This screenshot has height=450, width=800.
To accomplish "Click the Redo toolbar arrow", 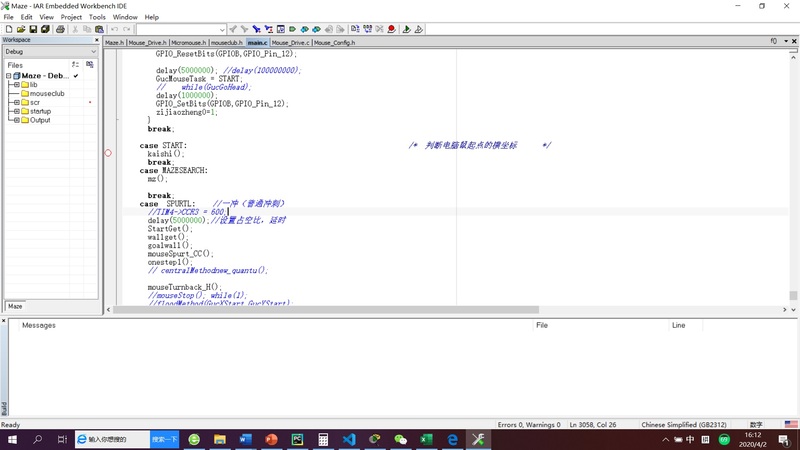I will point(127,29).
